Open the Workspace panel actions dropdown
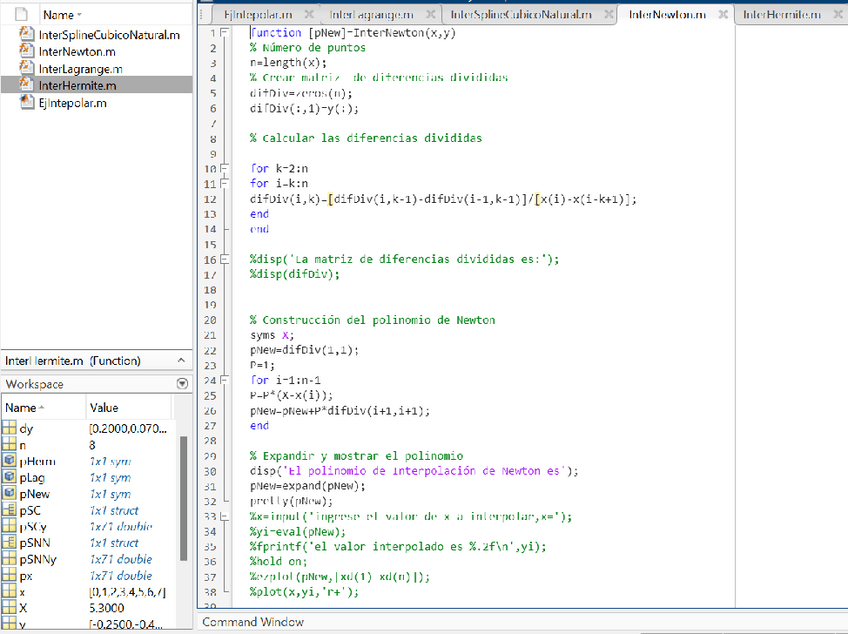 182,384
